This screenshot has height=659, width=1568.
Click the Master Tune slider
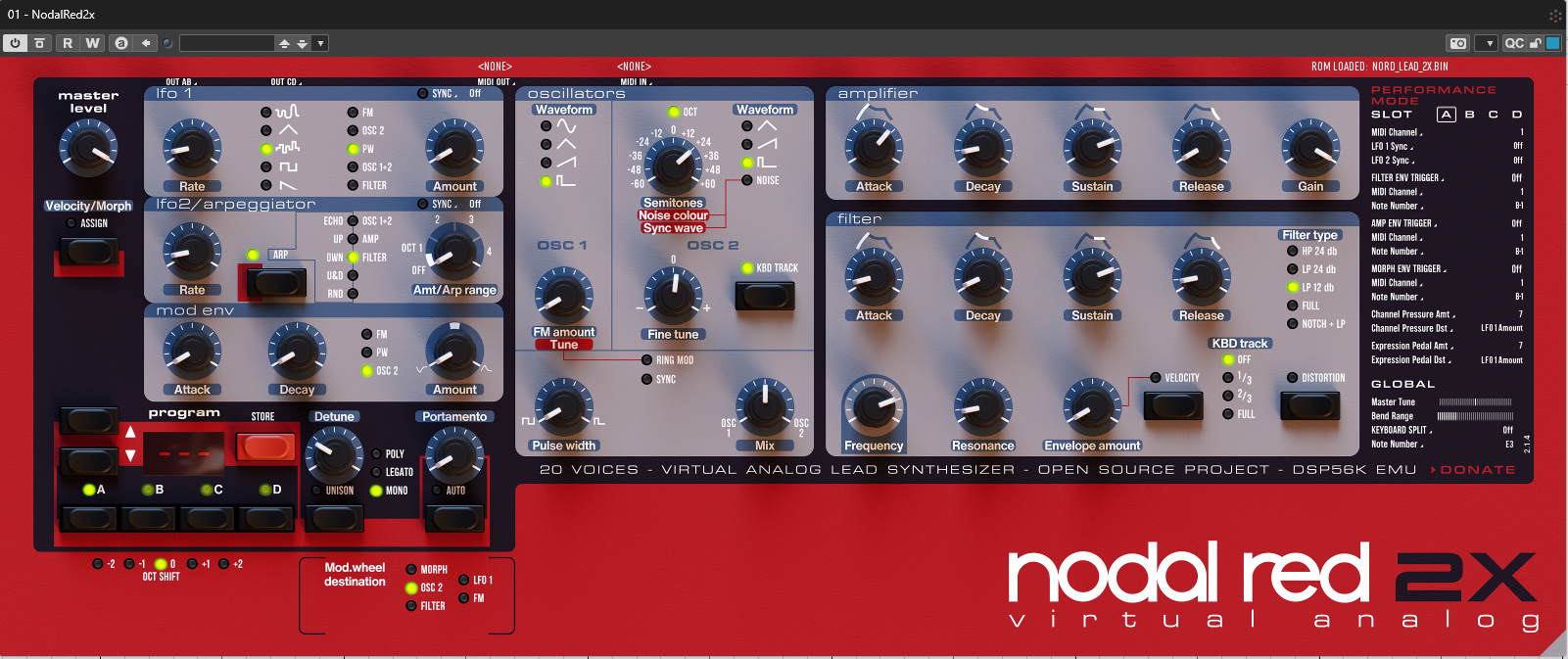(x=1475, y=402)
